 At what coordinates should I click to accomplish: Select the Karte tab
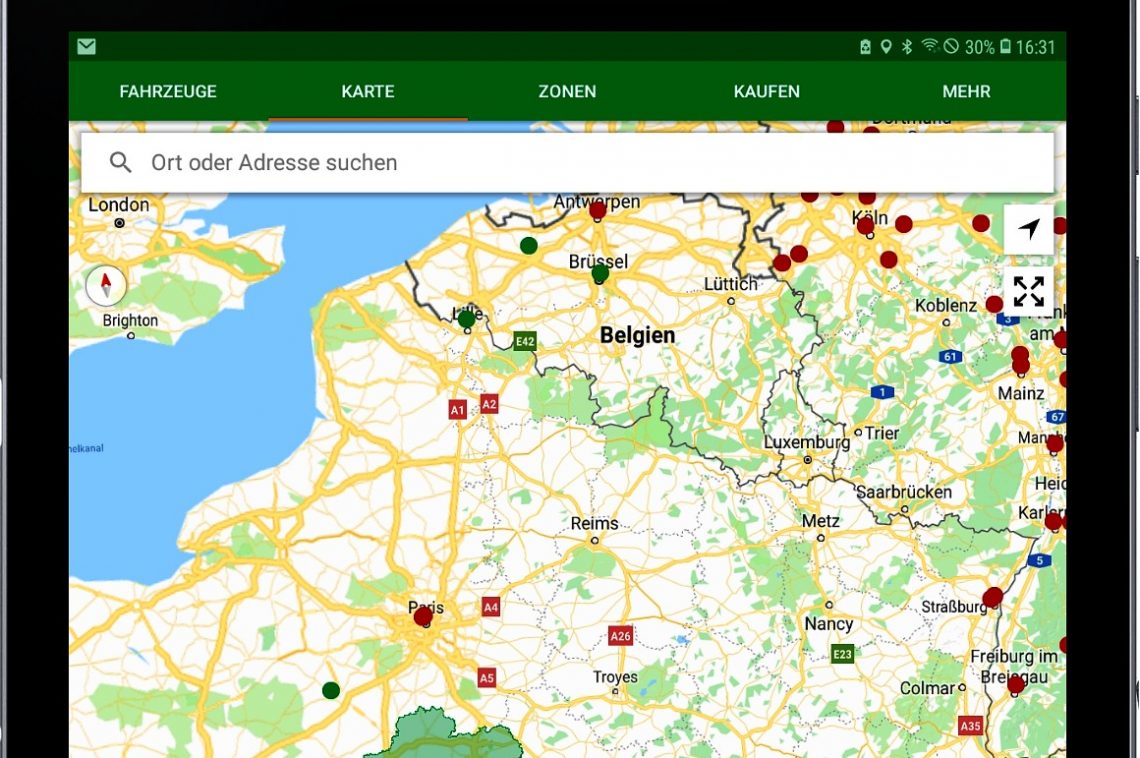click(x=368, y=91)
